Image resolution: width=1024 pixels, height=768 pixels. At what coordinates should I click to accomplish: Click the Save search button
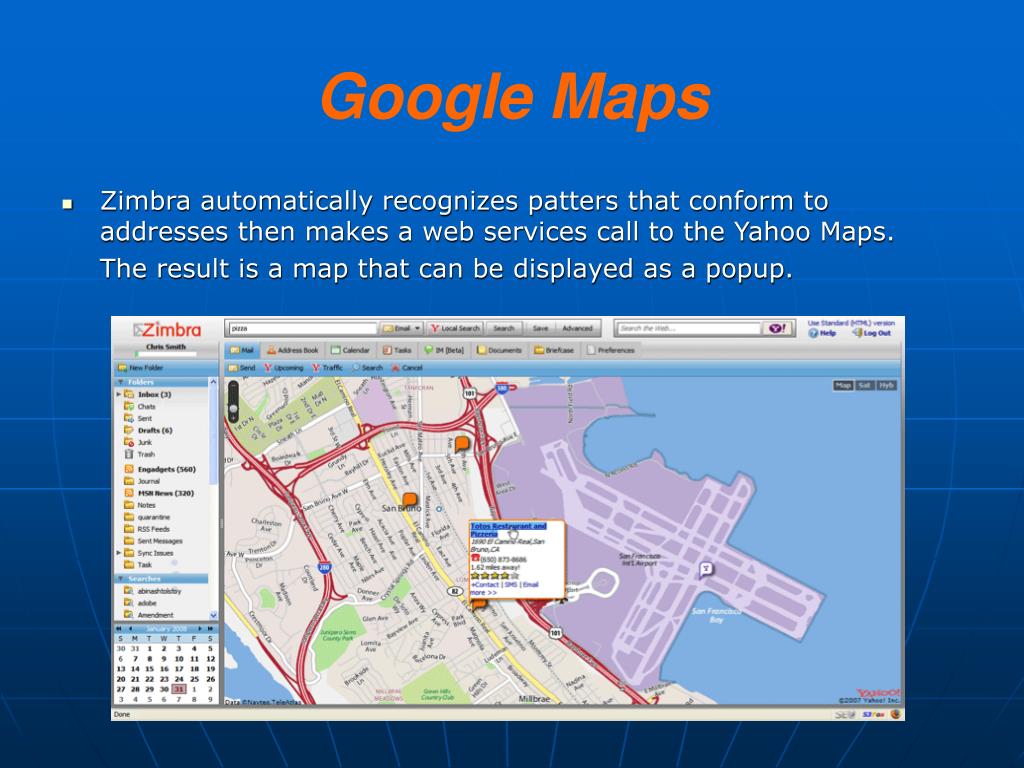click(540, 328)
